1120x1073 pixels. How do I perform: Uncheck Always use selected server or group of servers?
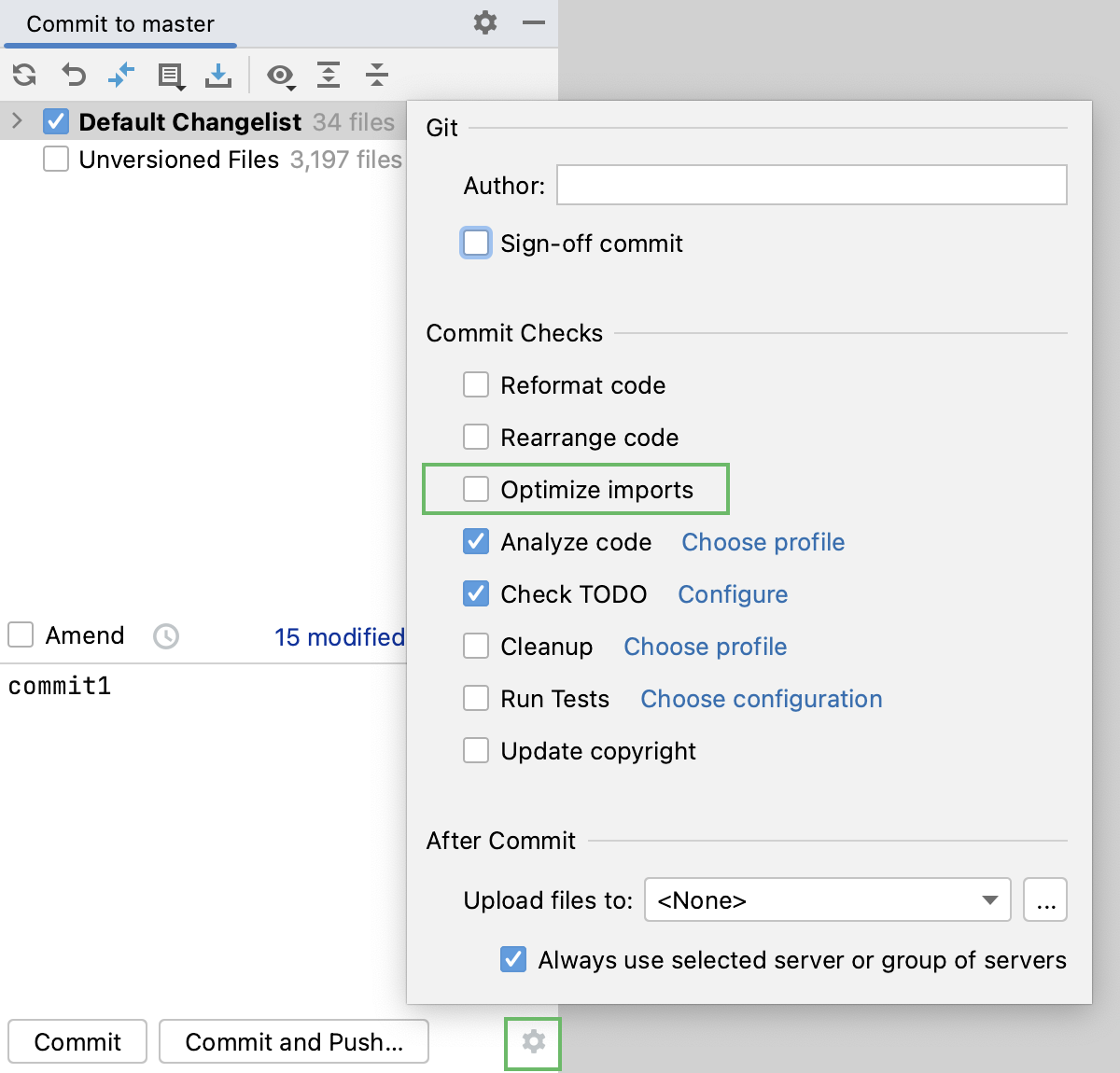[512, 959]
